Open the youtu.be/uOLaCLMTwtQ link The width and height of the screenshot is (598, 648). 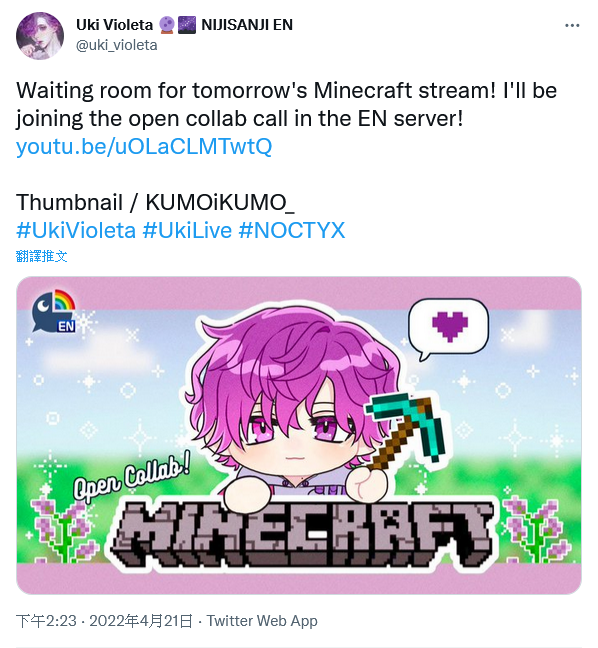tap(144, 146)
